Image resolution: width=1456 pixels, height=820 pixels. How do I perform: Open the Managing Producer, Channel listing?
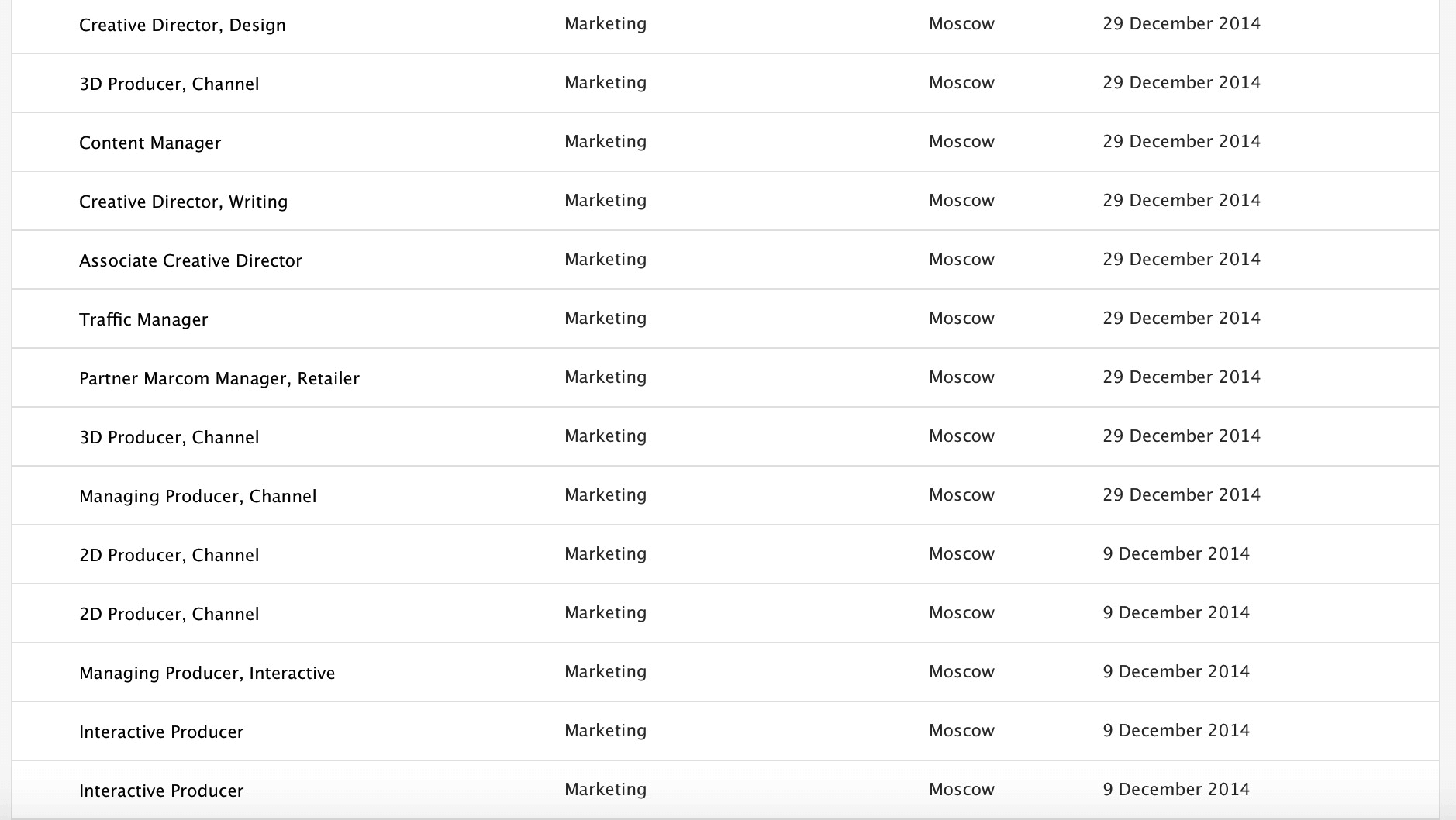click(198, 496)
